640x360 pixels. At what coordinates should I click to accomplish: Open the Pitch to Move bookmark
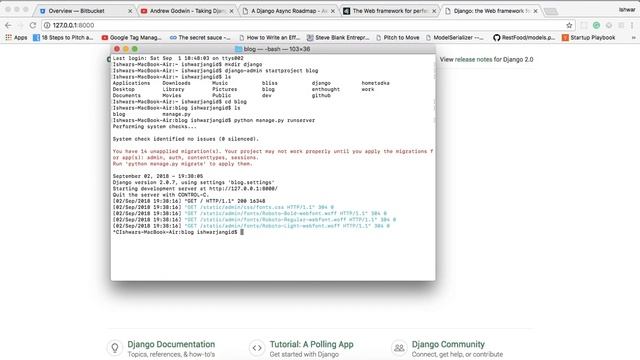click(398, 38)
